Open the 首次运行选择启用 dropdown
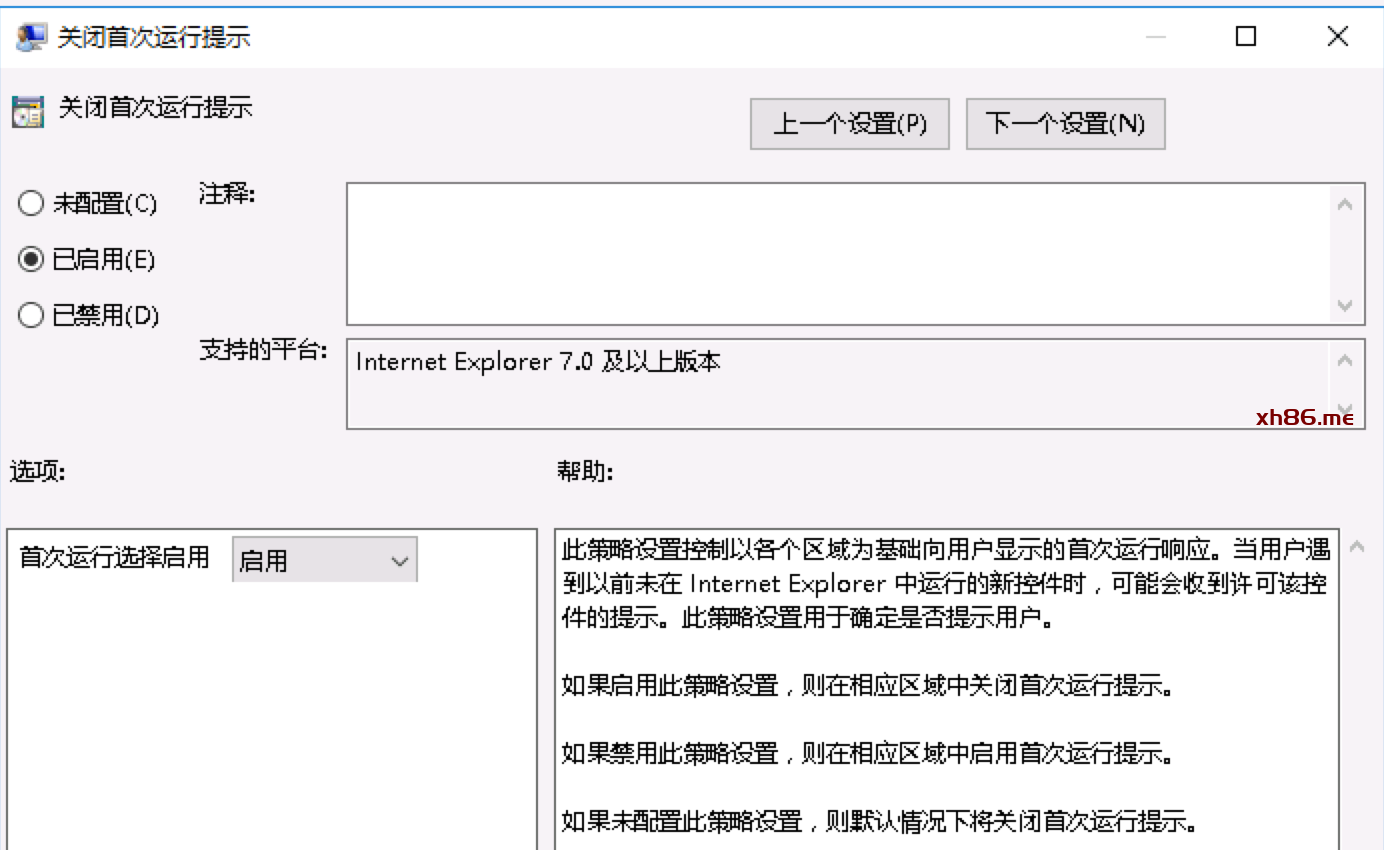This screenshot has width=1384, height=850. pyautogui.click(x=324, y=561)
